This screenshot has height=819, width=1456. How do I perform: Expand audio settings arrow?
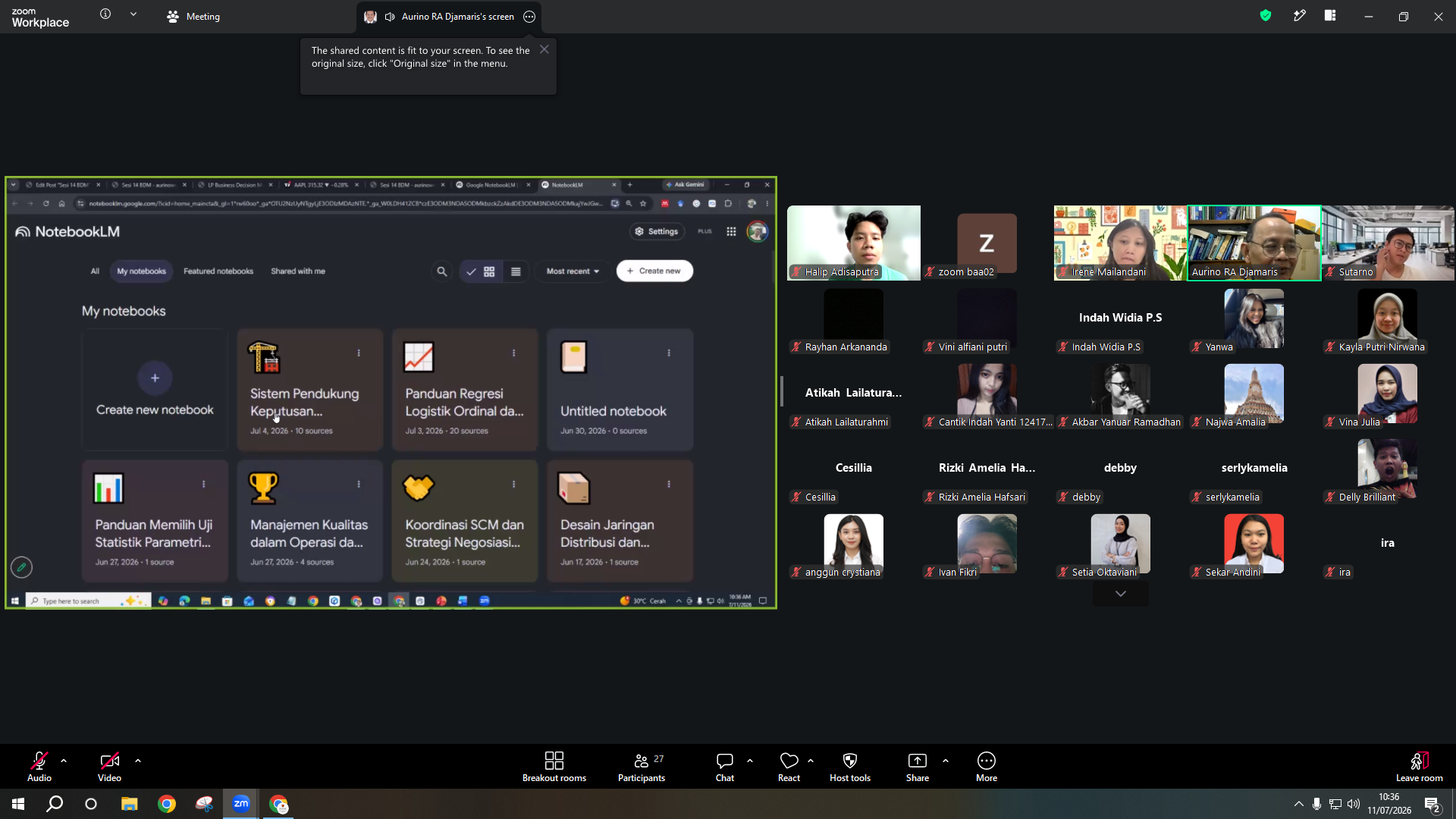(64, 760)
